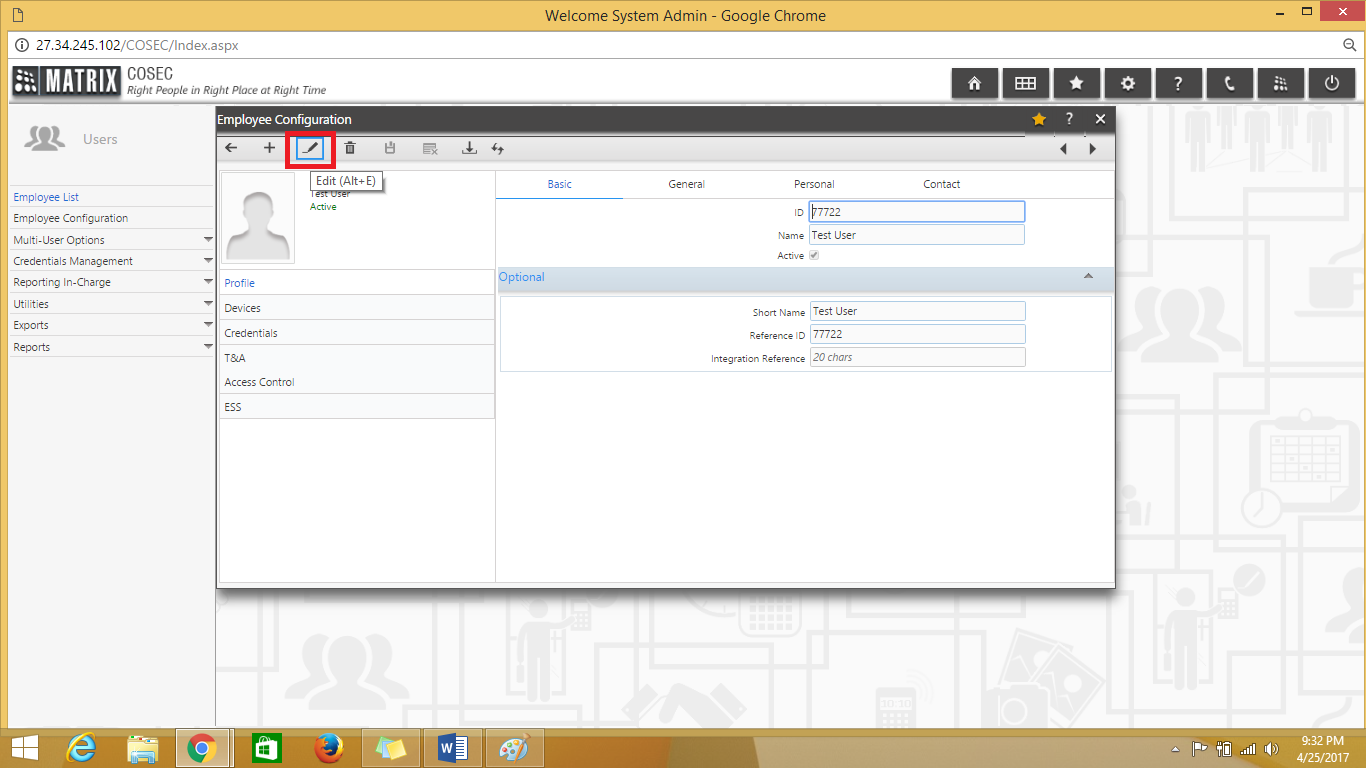
Task: Click the Add new employee plus icon
Action: 269,148
